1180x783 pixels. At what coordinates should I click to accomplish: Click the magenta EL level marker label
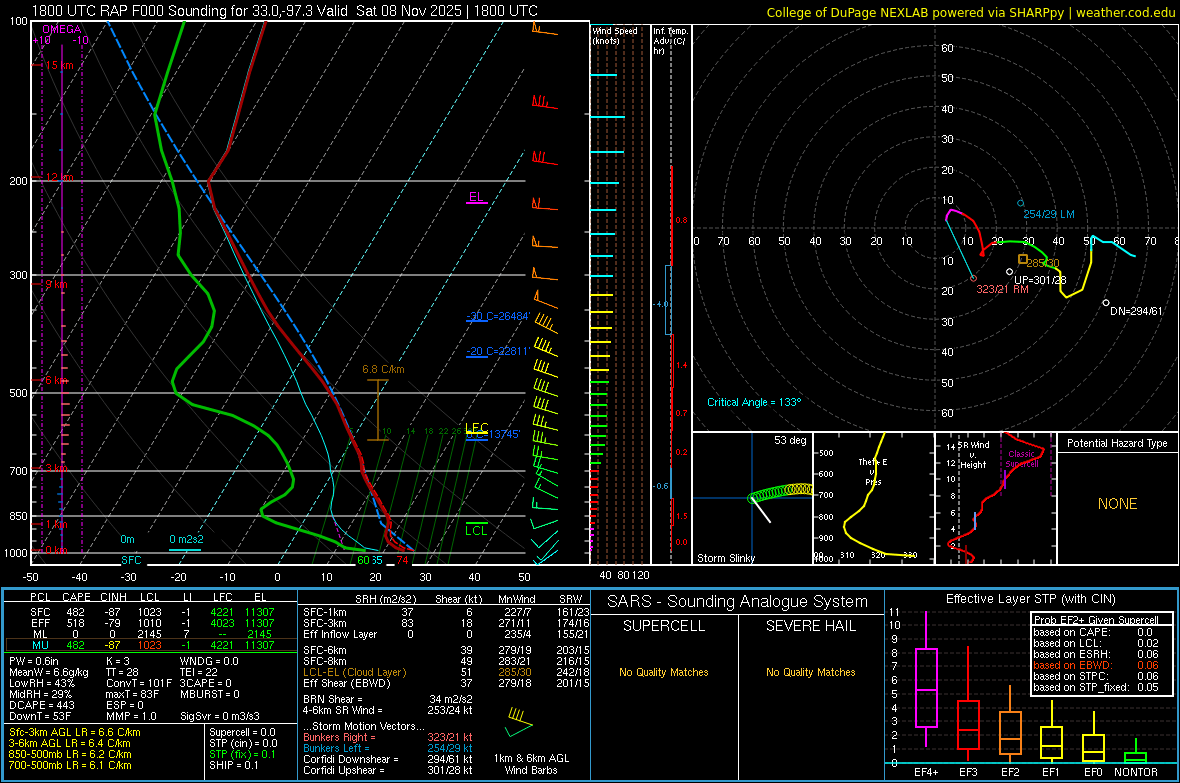476,197
